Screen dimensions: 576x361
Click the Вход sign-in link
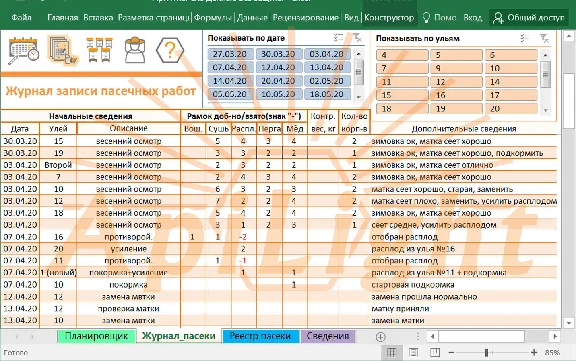[472, 18]
